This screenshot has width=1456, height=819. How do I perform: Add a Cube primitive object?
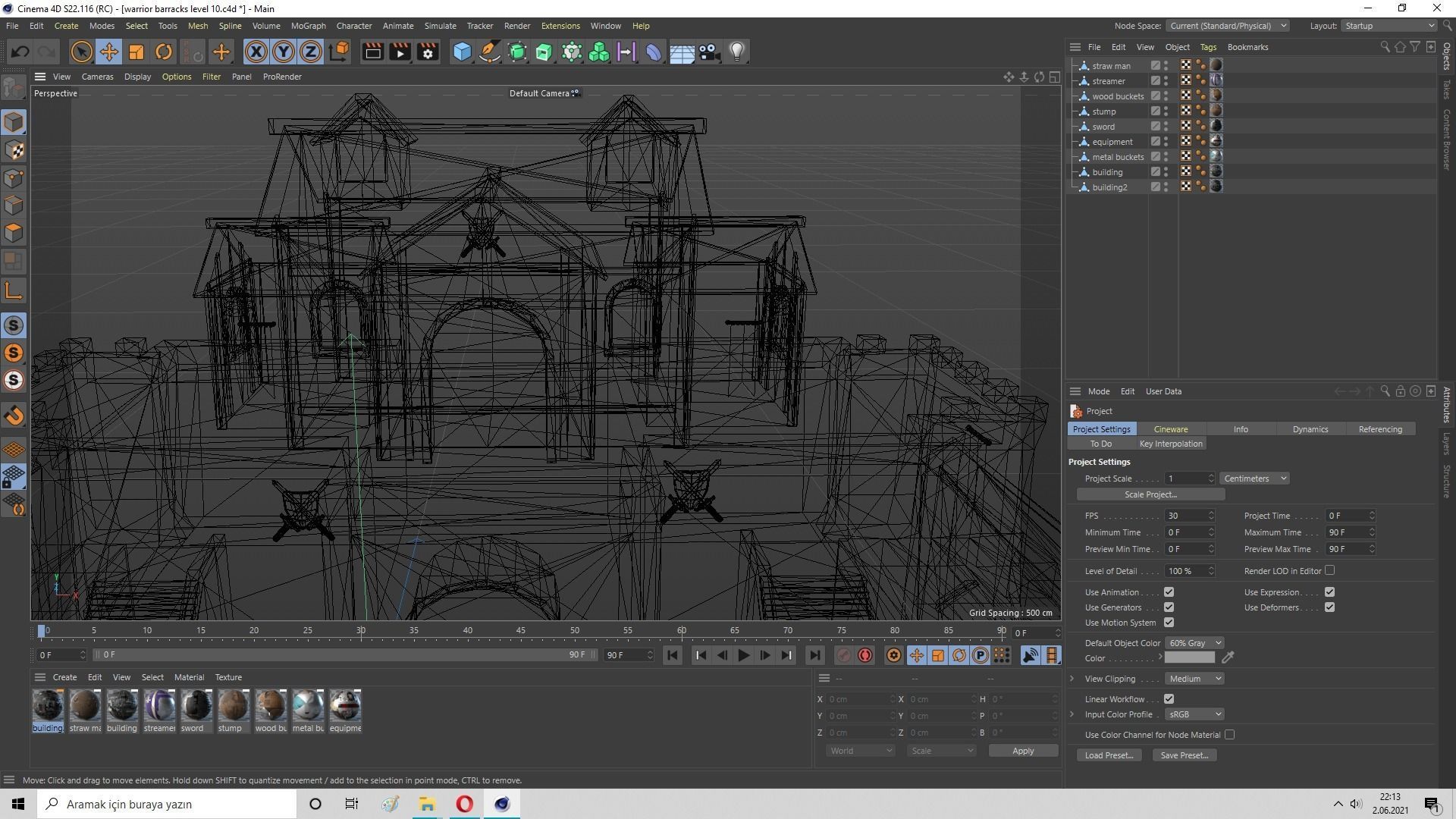462,52
